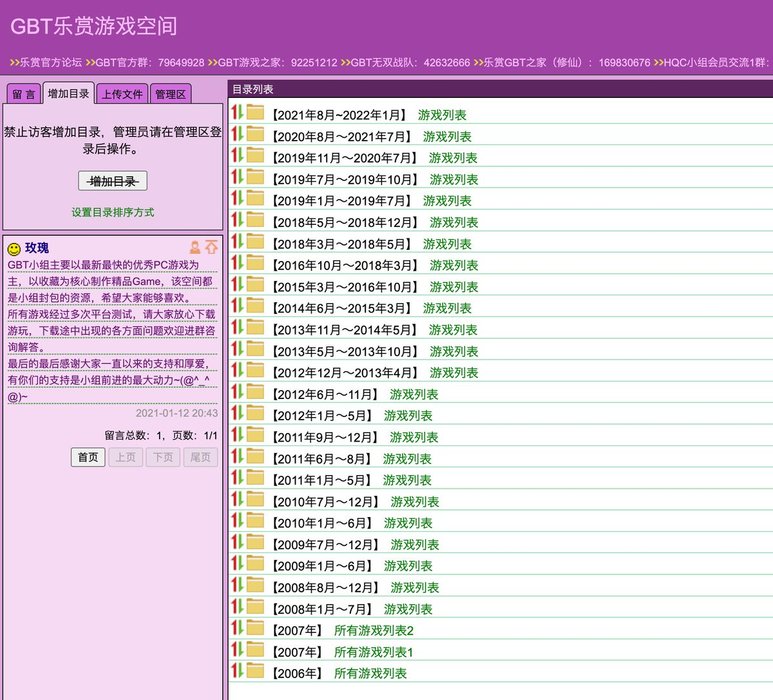773x700 pixels.
Task: Click the 首页 pagination button
Action: [x=88, y=457]
